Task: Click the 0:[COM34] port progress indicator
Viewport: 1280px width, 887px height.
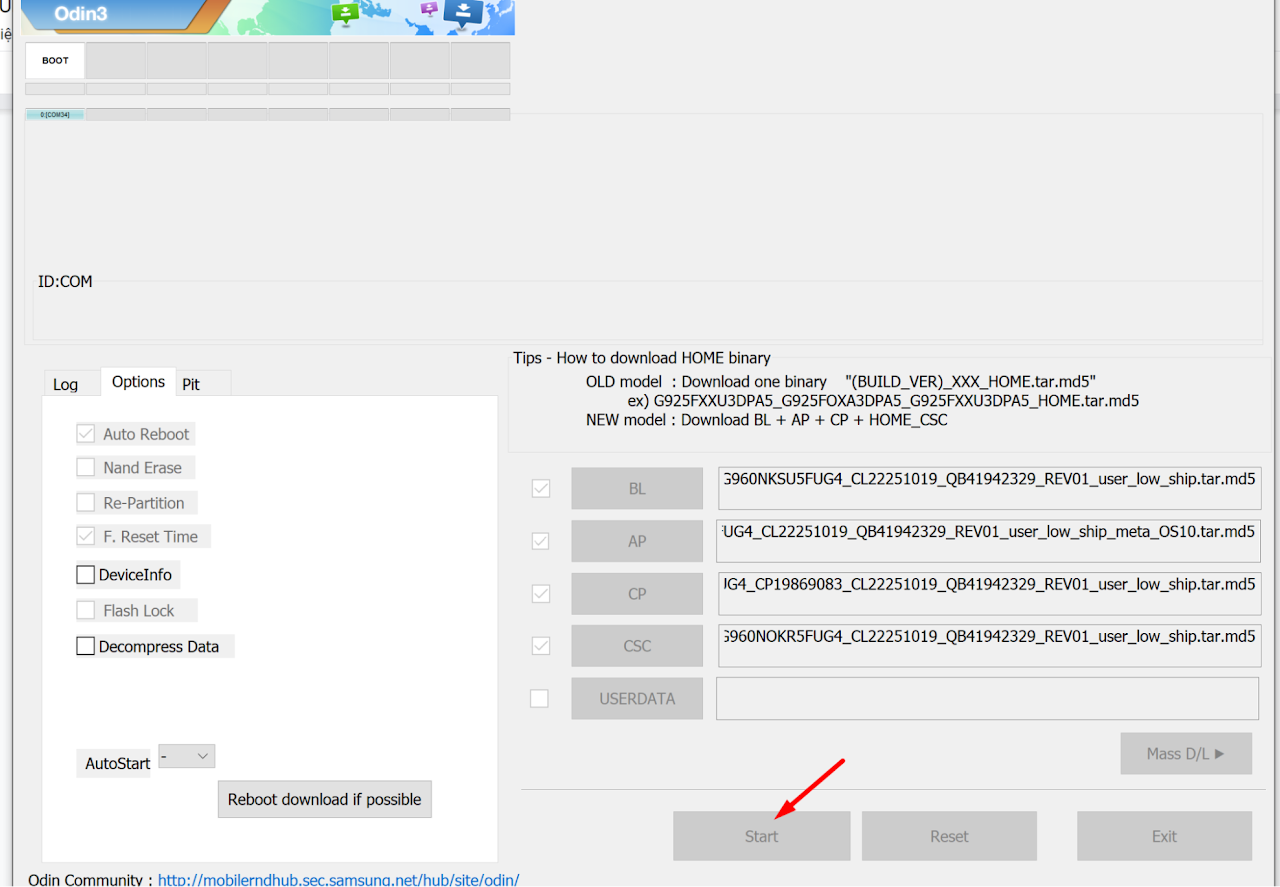Action: click(55, 115)
